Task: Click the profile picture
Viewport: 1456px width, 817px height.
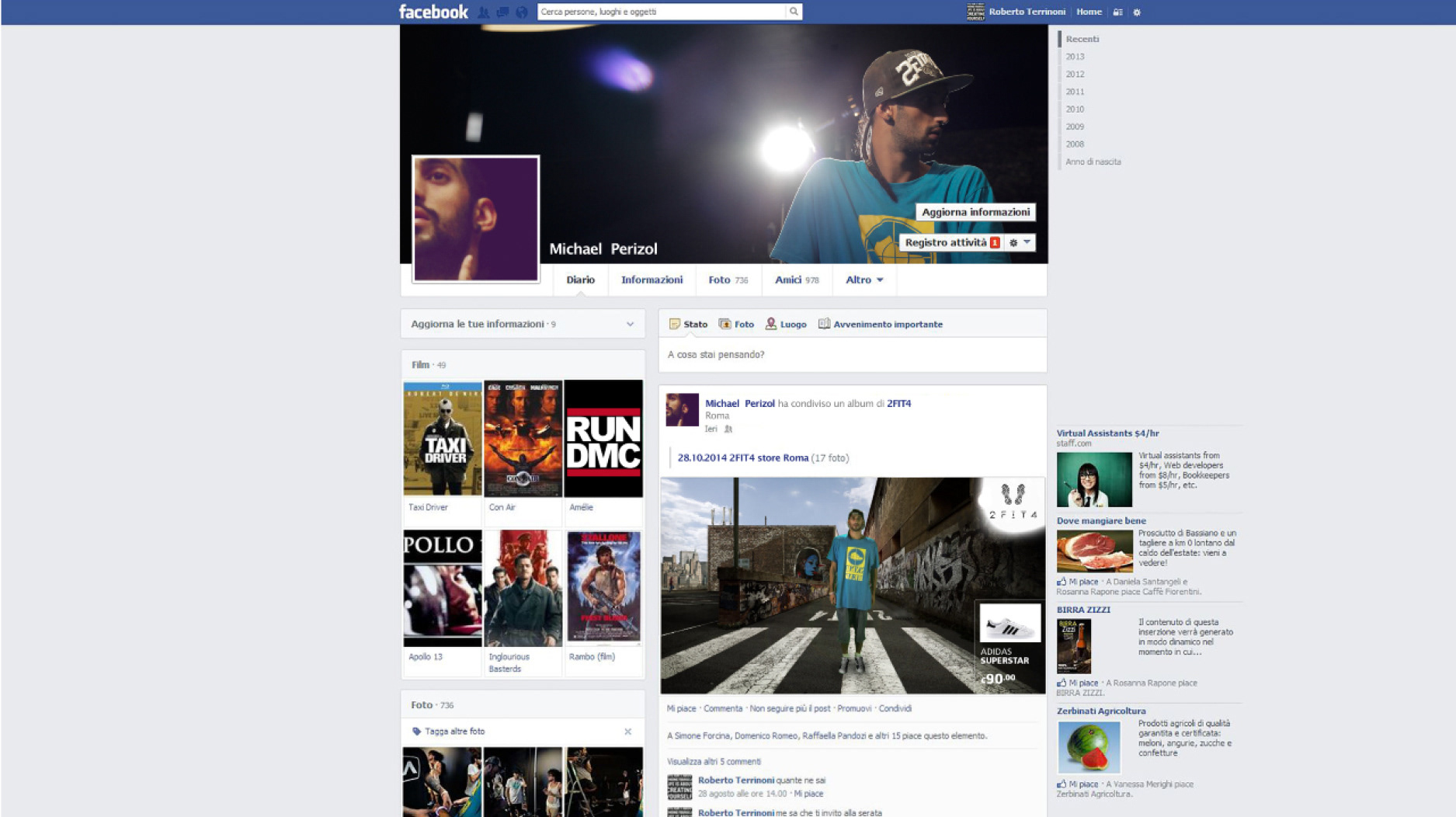Action: (x=475, y=219)
